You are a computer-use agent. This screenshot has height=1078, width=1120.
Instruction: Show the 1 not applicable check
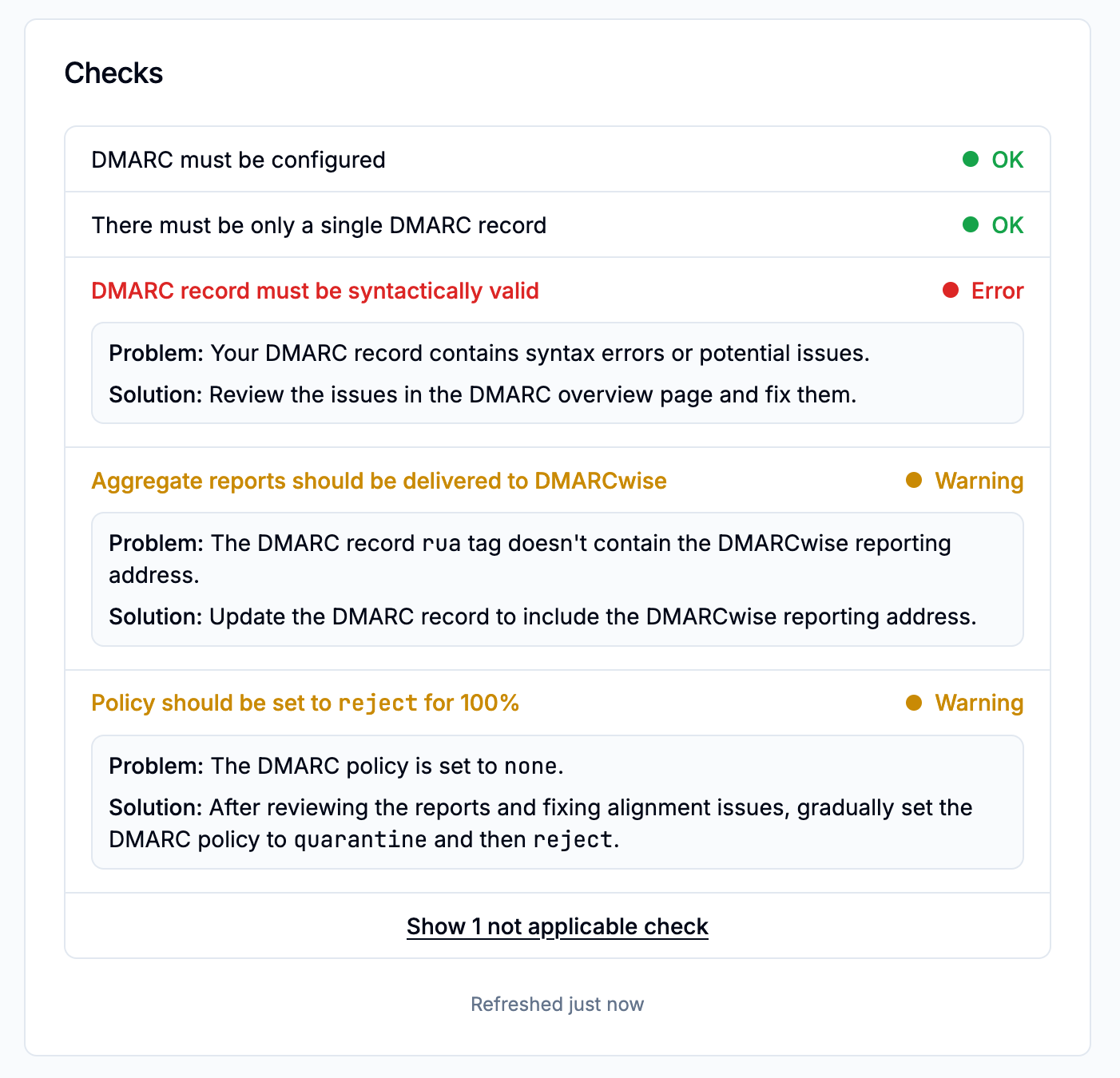tap(557, 926)
